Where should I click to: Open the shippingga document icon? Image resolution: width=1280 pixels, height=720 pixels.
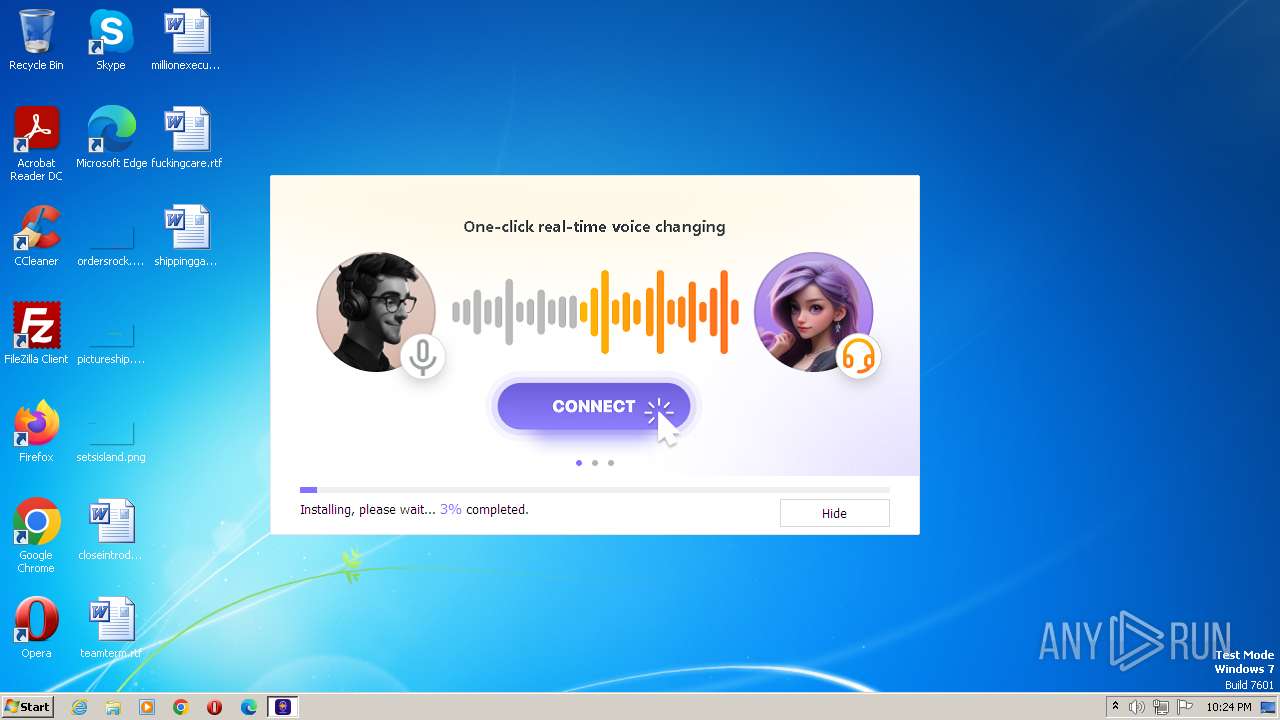click(x=186, y=236)
